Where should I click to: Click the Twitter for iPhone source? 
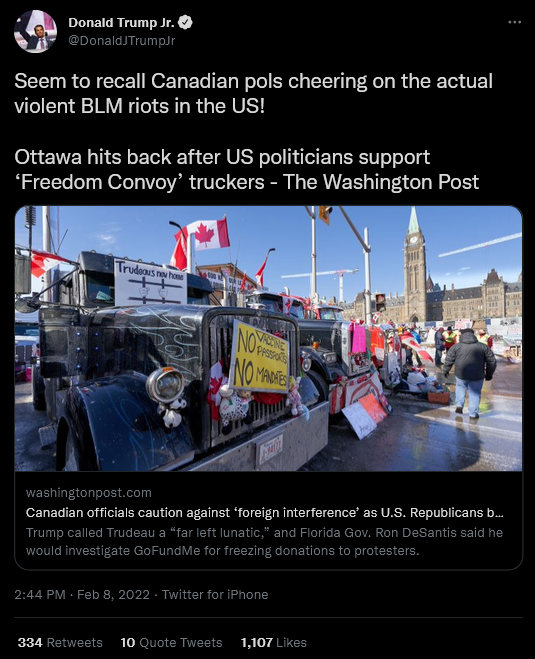coord(215,595)
